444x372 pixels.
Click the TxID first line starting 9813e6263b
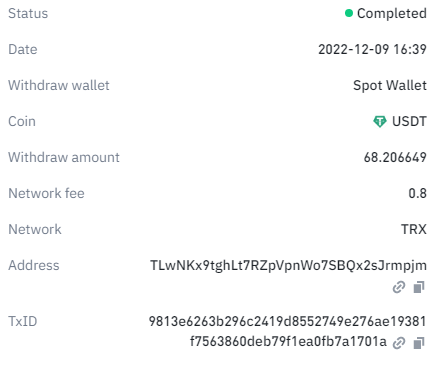click(287, 321)
